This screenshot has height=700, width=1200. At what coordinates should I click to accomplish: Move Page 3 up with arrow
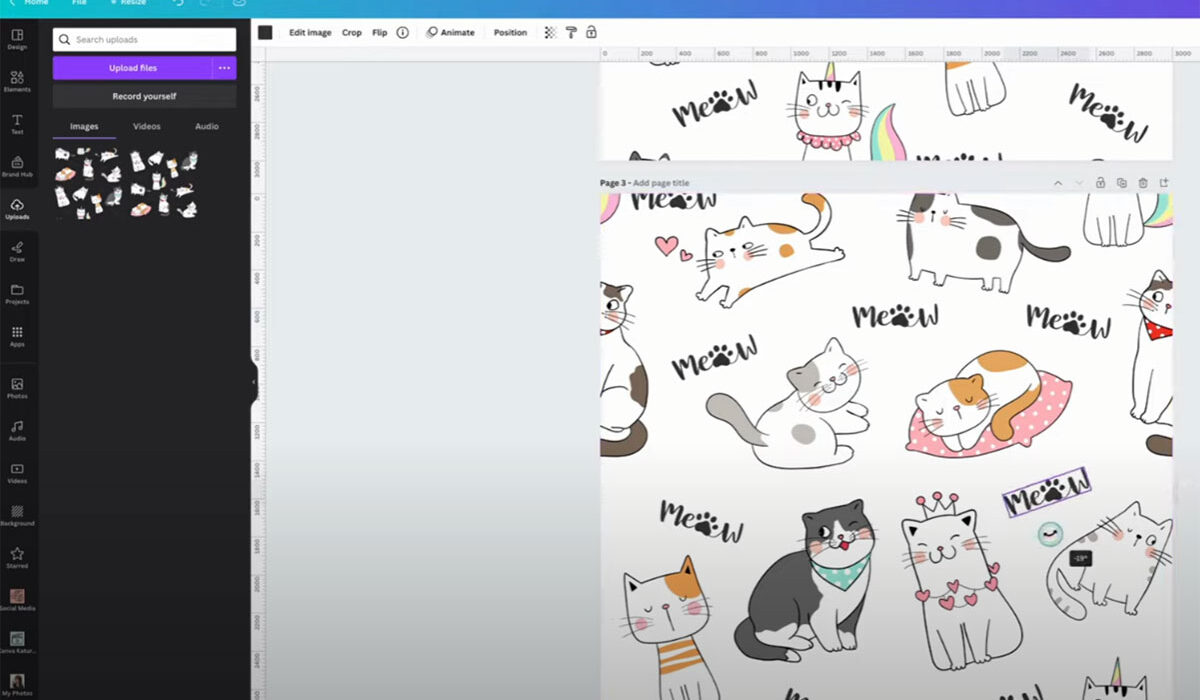pyautogui.click(x=1058, y=183)
